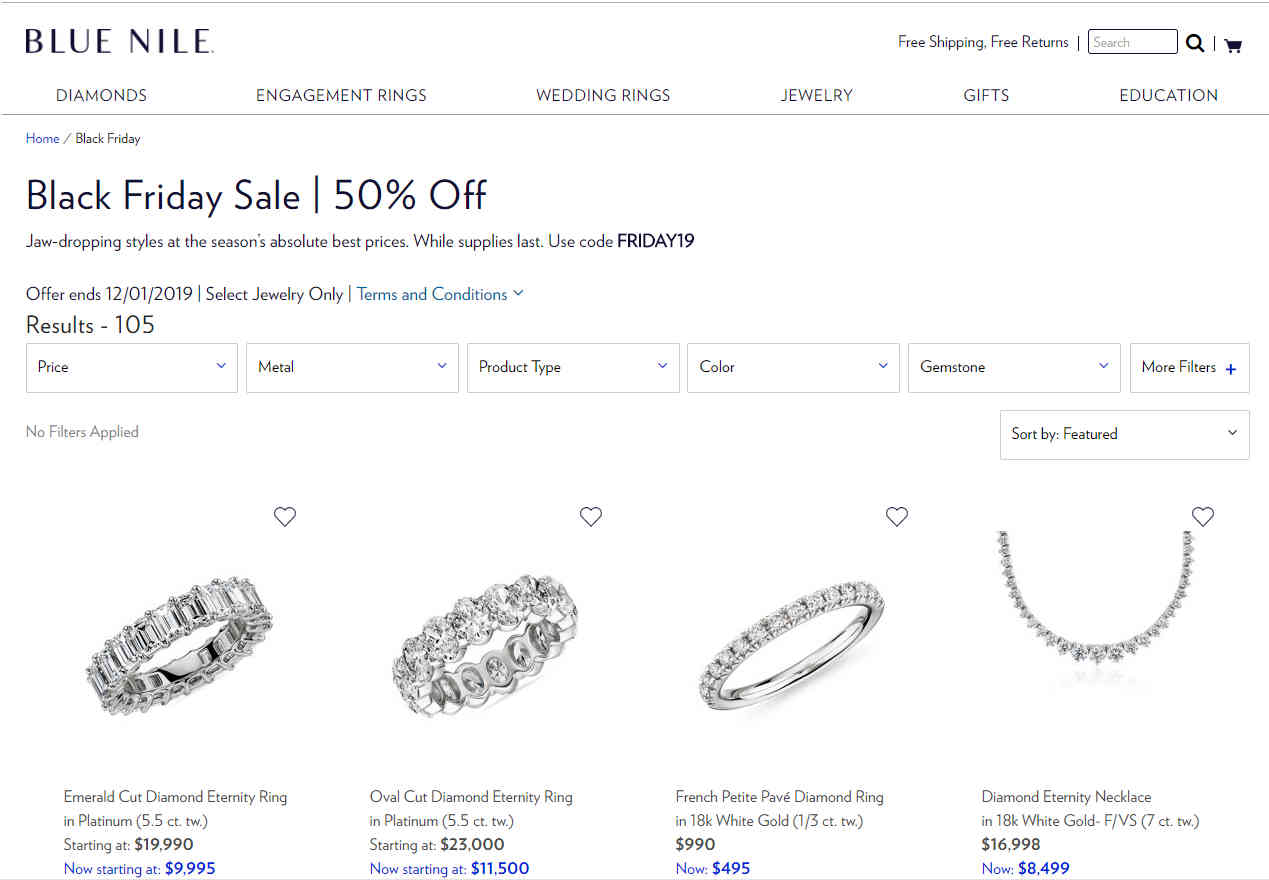The width and height of the screenshot is (1269, 880).
Task: Open the Color filter dropdown
Action: pos(794,368)
